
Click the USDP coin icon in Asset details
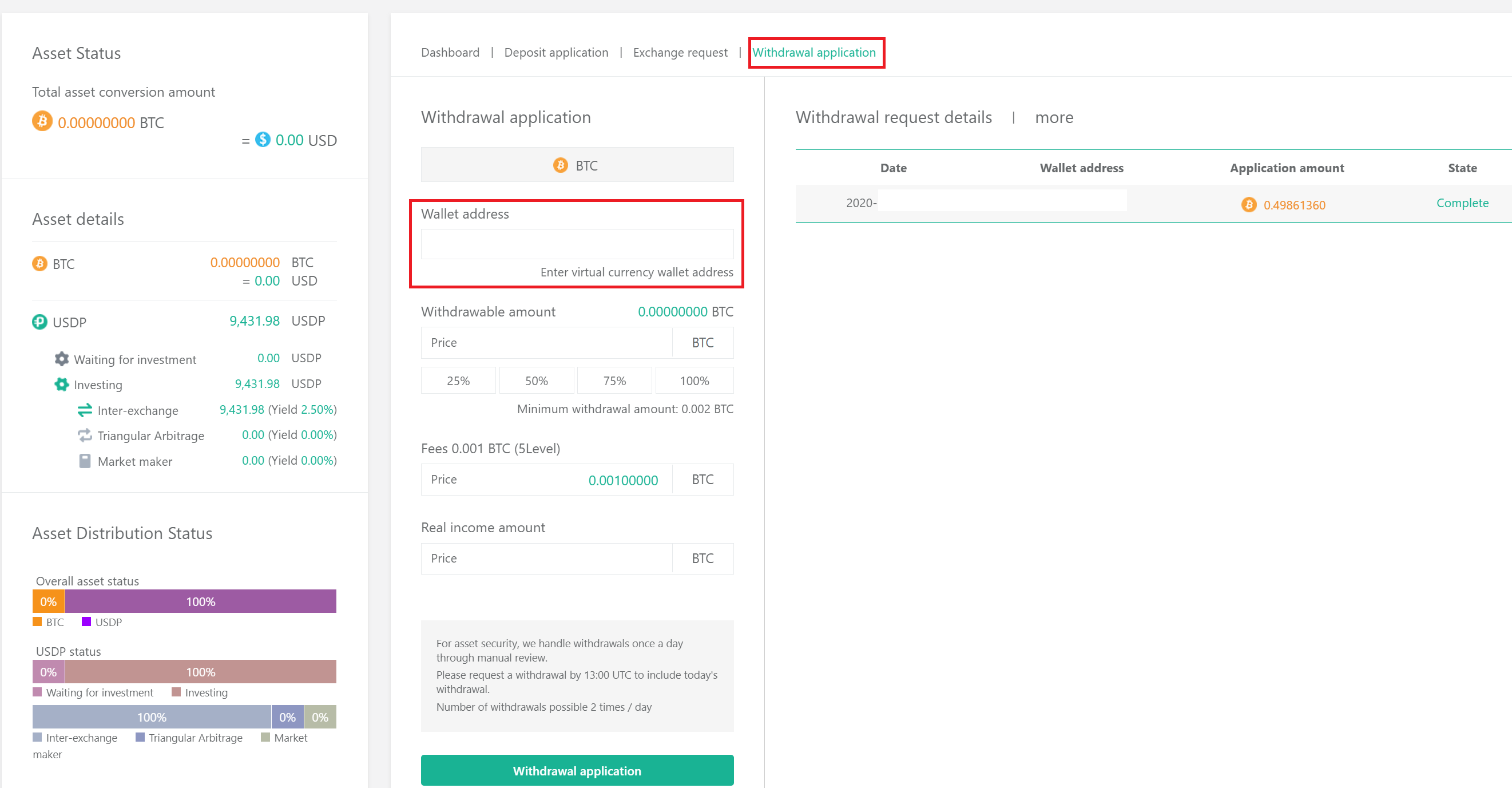(x=39, y=322)
